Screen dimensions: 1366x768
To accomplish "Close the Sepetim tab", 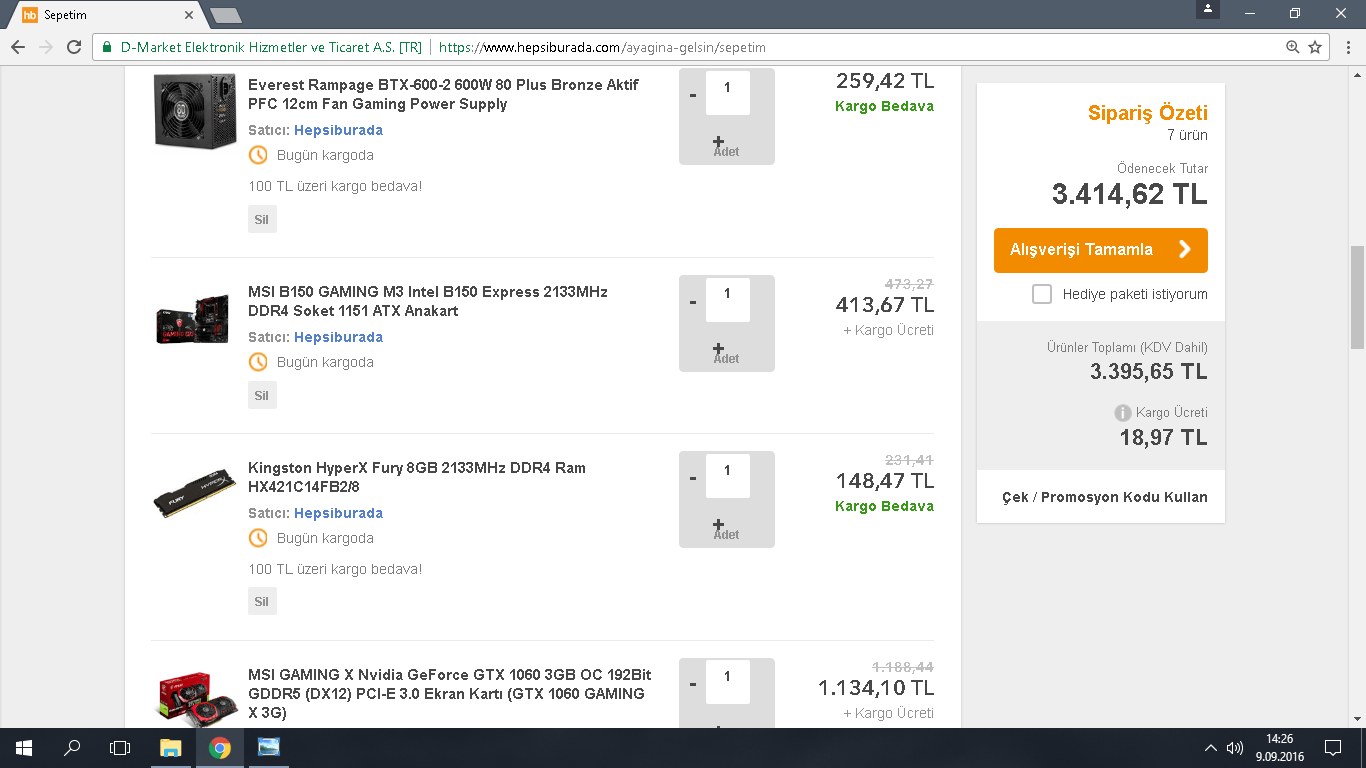I will [x=189, y=15].
